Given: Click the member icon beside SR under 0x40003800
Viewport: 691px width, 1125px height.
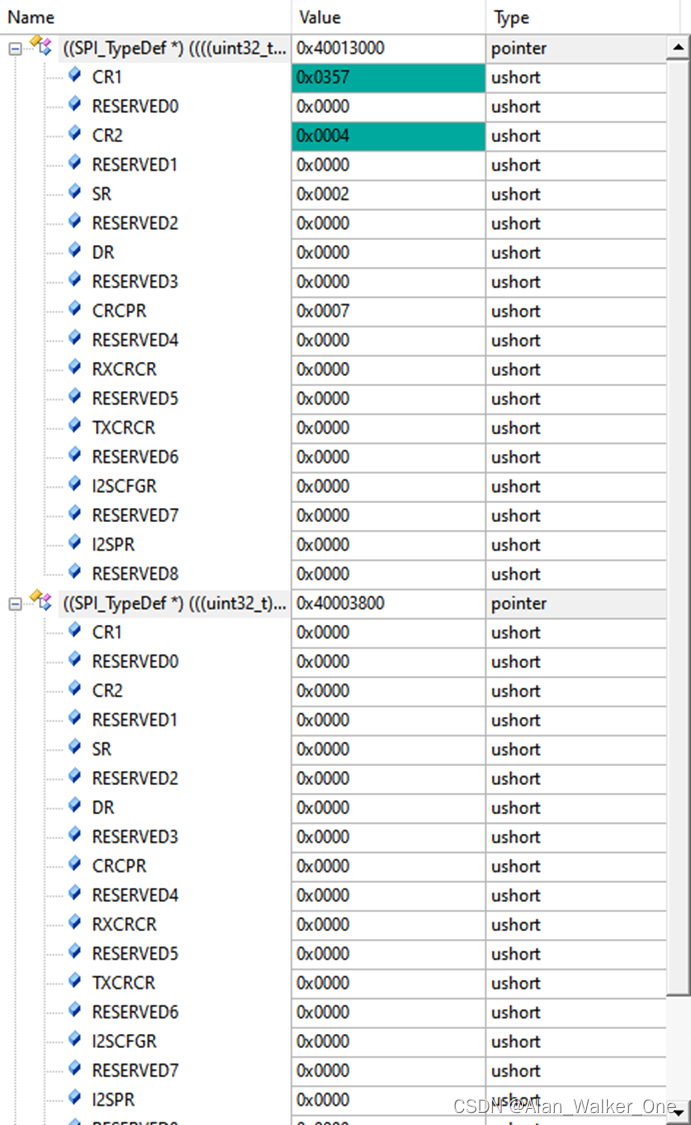Looking at the screenshot, I should click(x=75, y=747).
